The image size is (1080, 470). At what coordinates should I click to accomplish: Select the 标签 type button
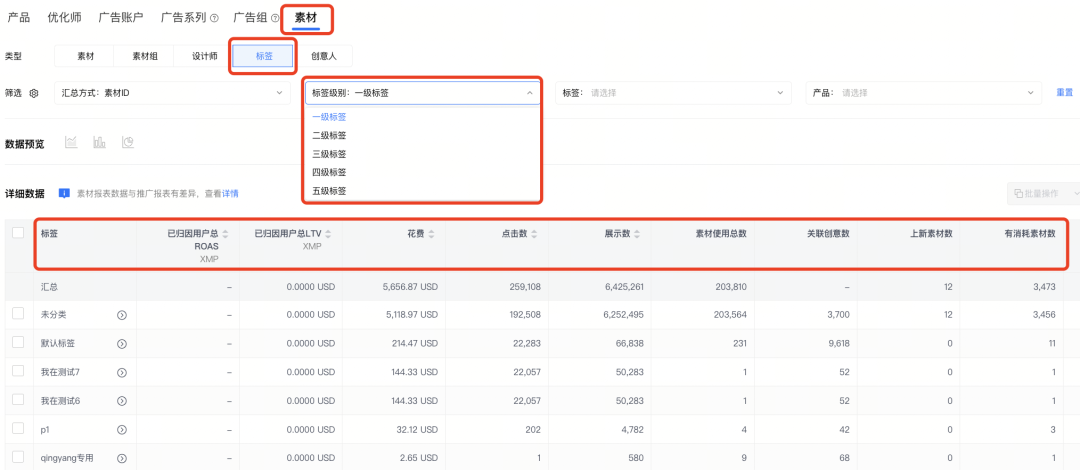click(263, 57)
